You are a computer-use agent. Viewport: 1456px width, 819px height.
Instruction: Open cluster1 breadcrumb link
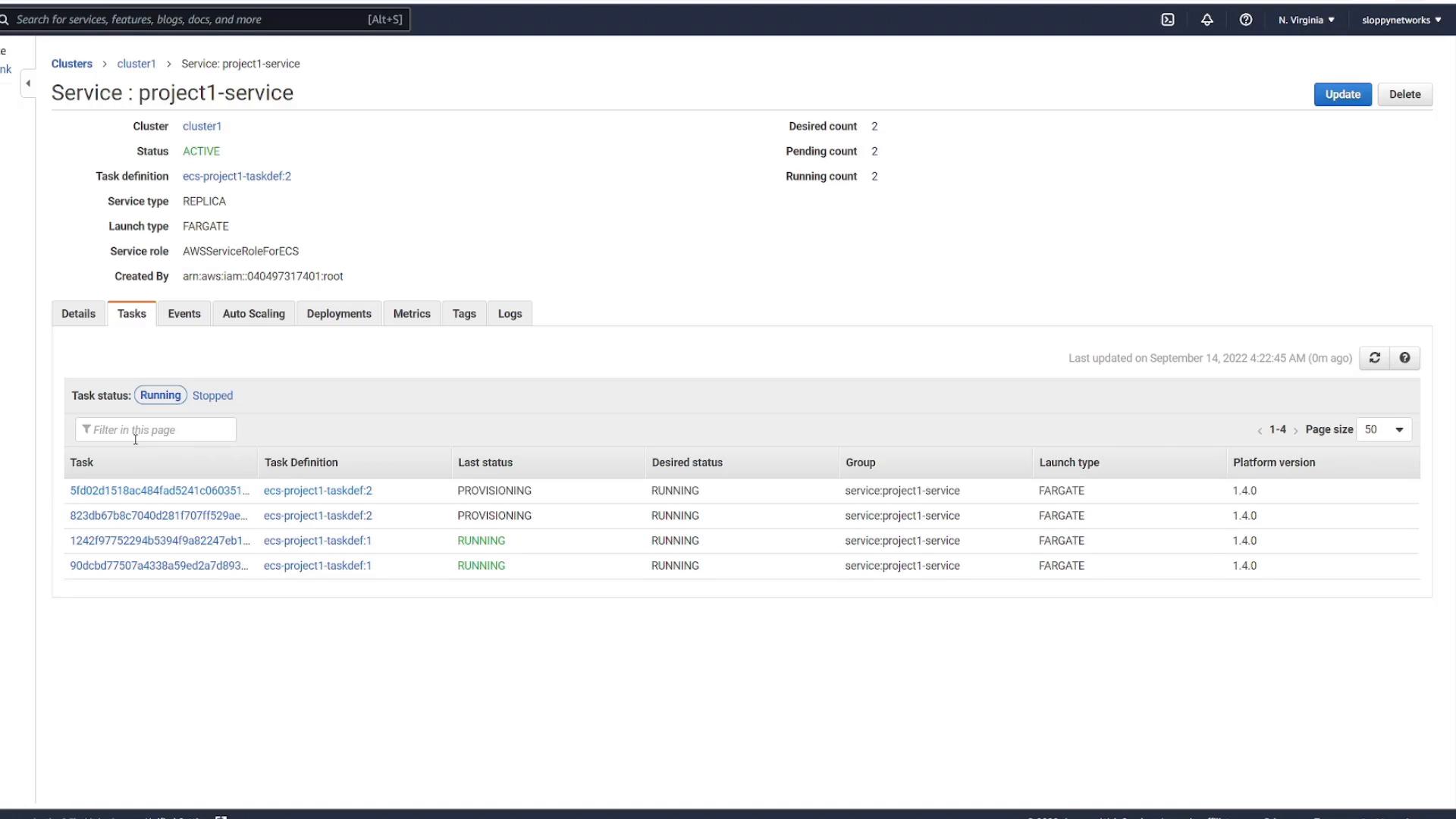136,64
